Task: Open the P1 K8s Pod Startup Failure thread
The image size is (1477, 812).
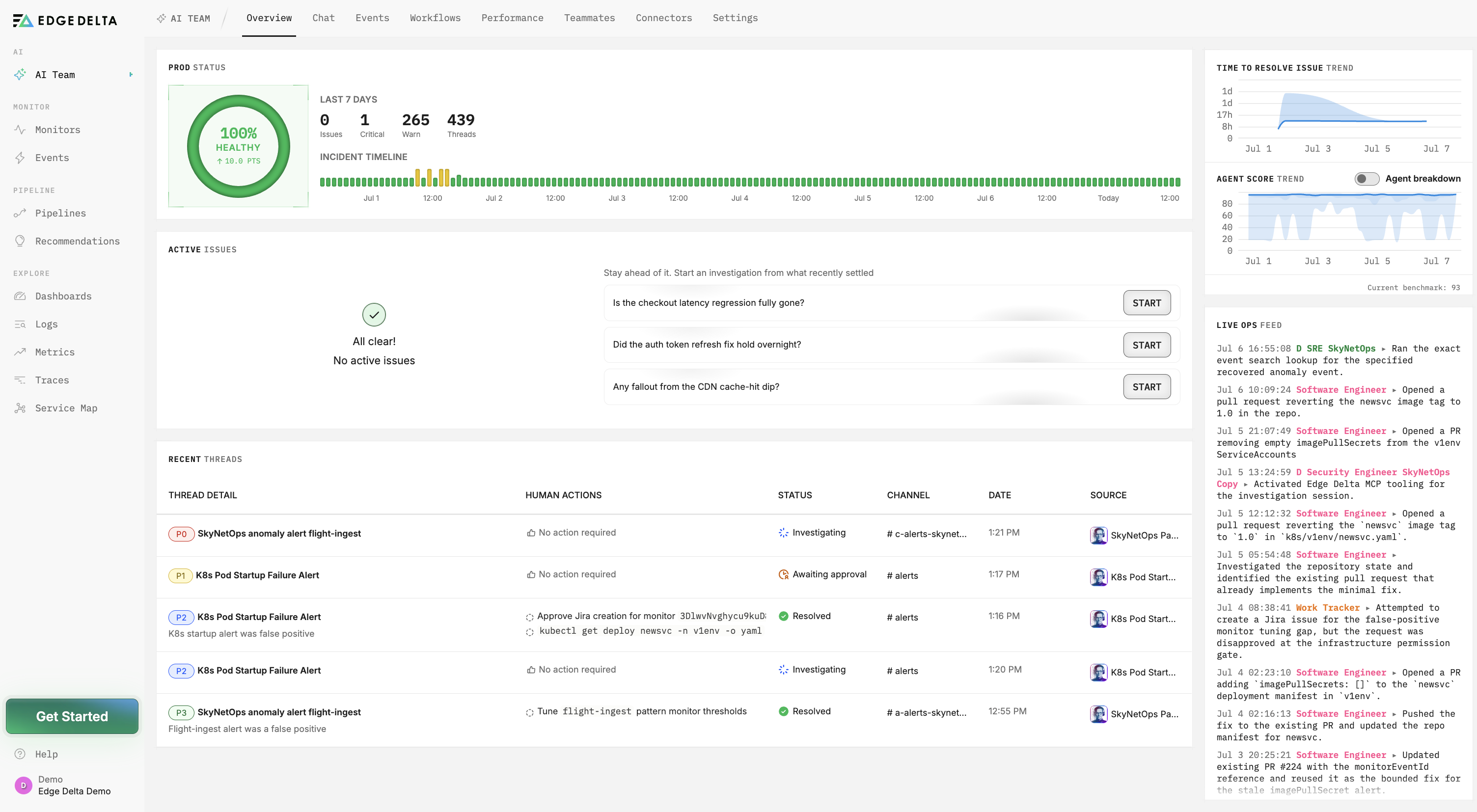Action: click(x=257, y=575)
